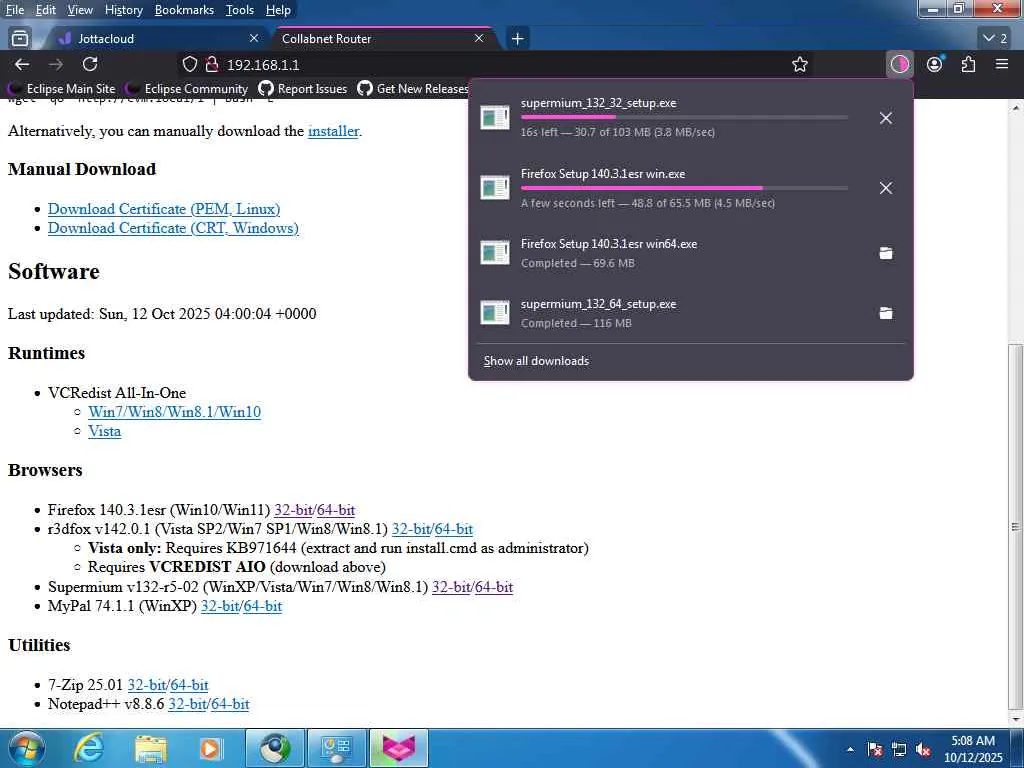Open folder for supermium_132_64_setup.exe download

pyautogui.click(x=886, y=313)
